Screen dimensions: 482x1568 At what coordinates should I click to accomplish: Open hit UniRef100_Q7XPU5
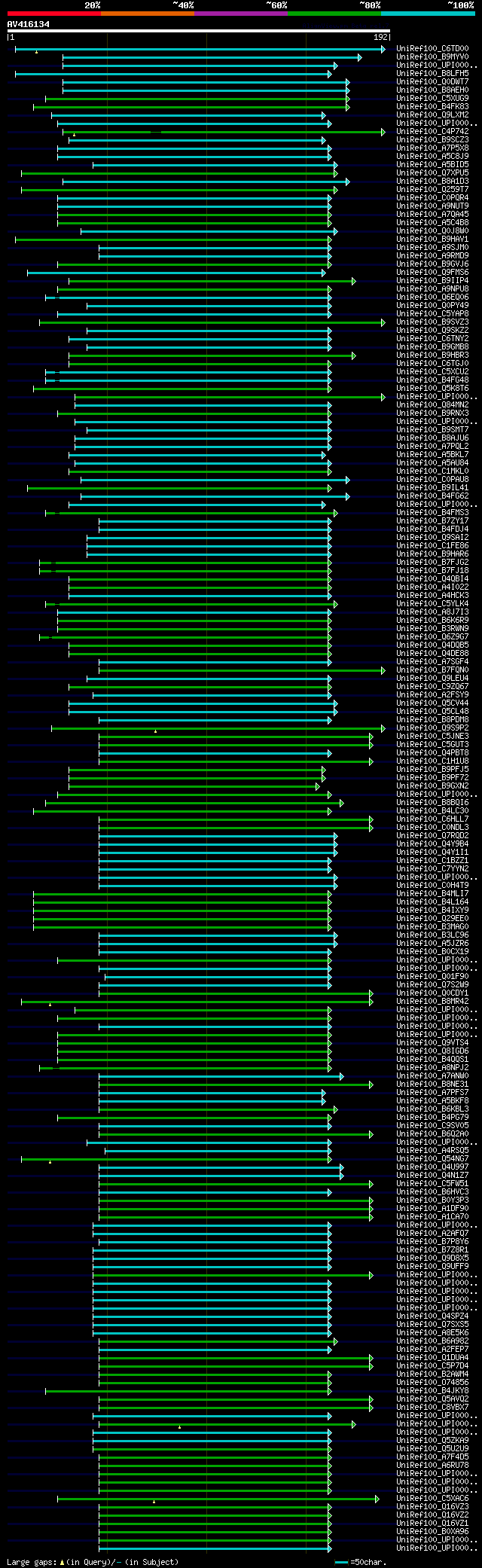432,173
